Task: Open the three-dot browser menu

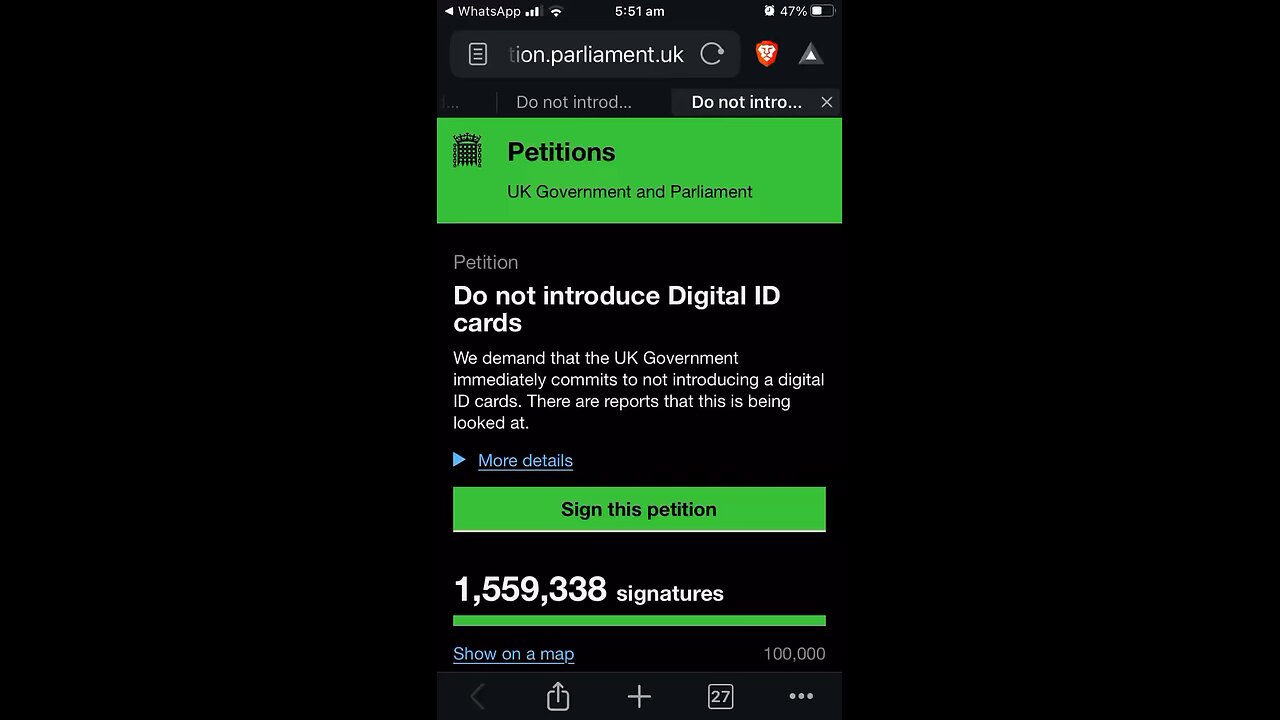Action: [801, 697]
